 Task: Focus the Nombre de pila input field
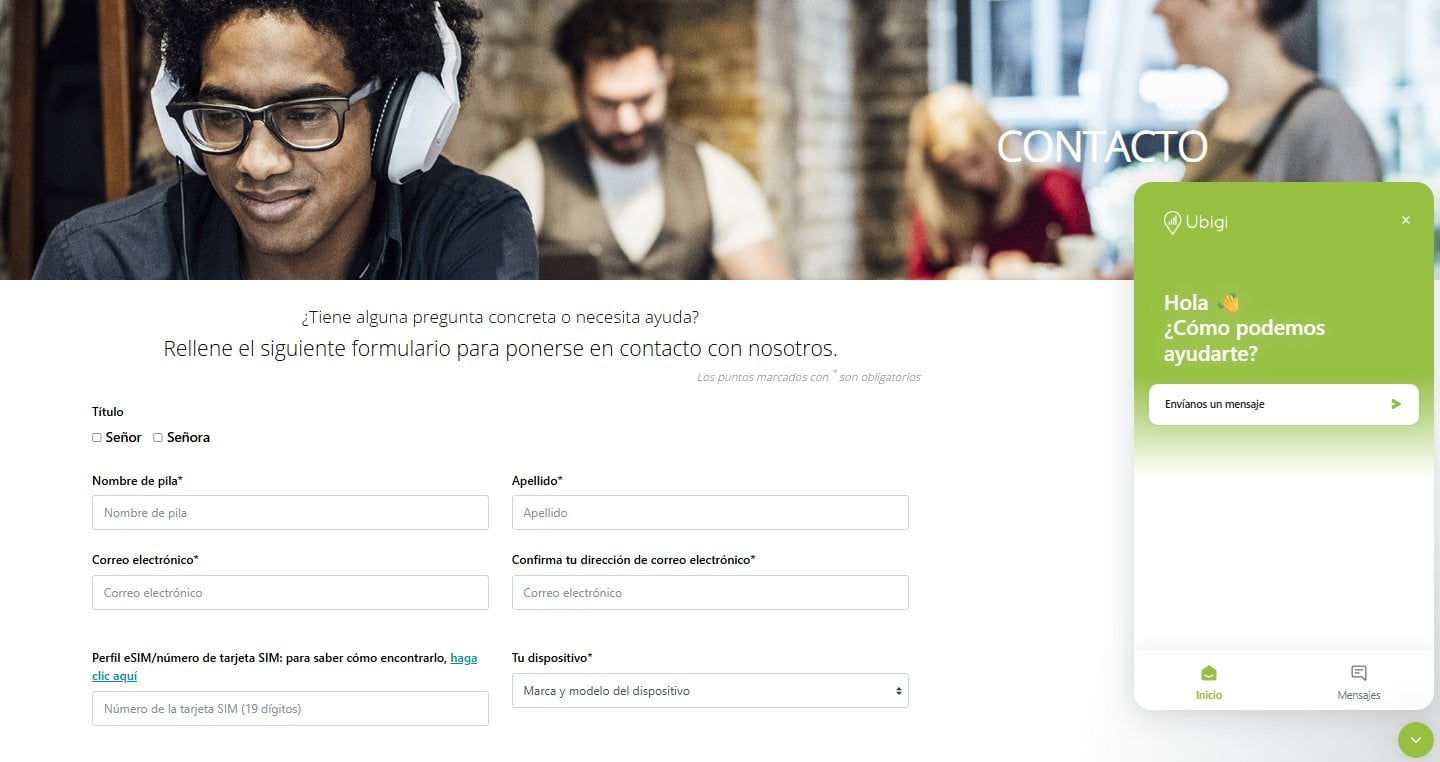(290, 513)
